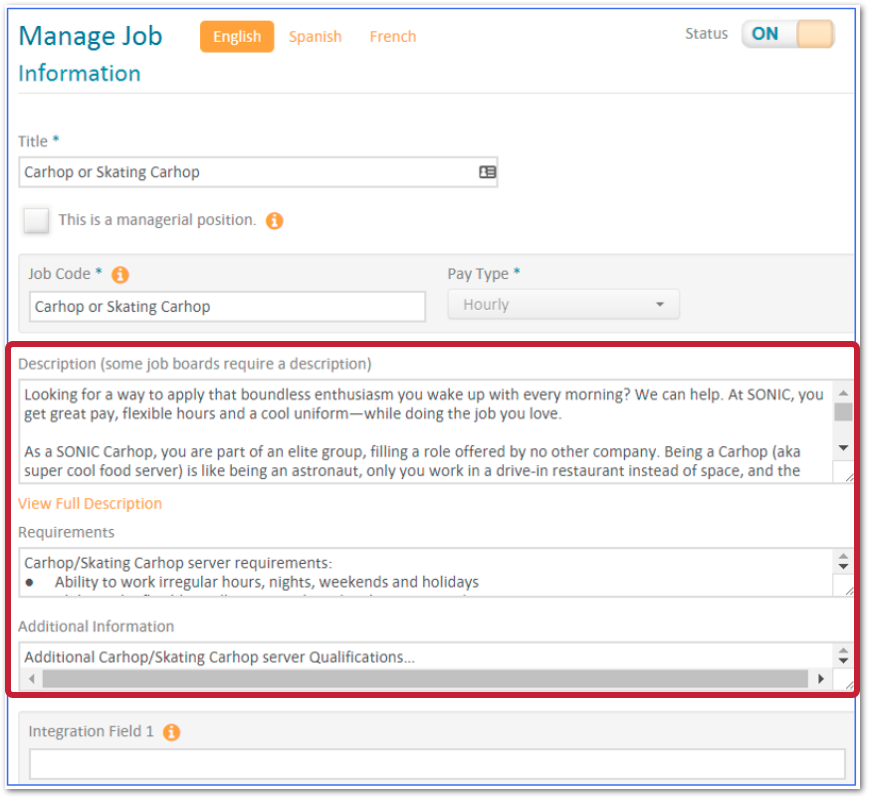Switch to the Spanish language tab
The width and height of the screenshot is (869, 798).
point(314,36)
